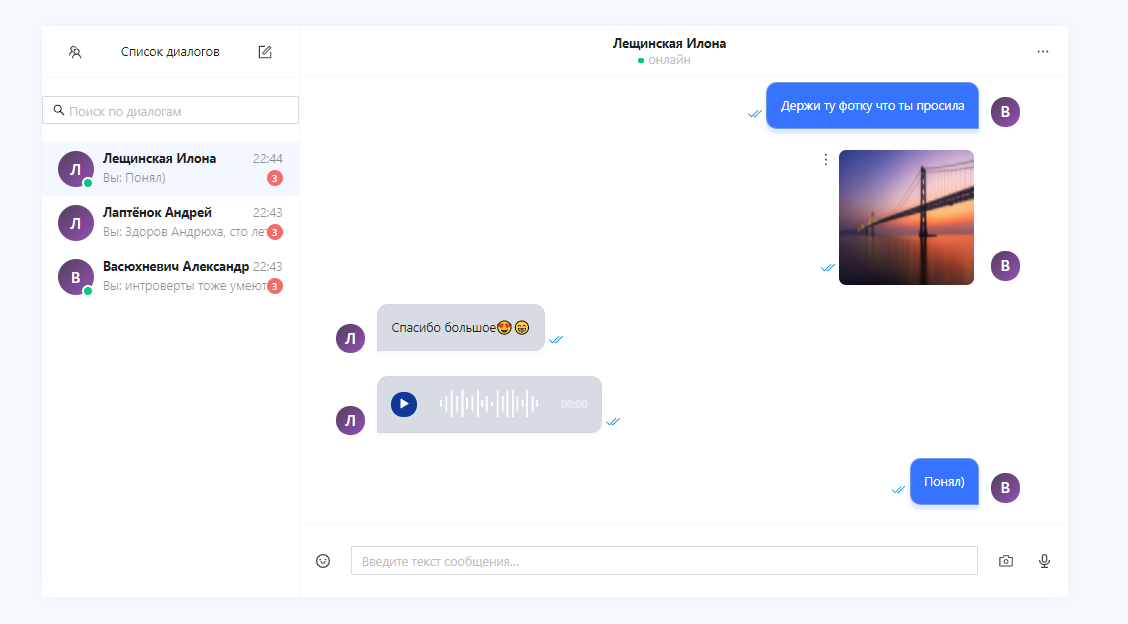The image size is (1128, 624).
Task: Open the contacts icon at top left
Action: pyautogui.click(x=75, y=50)
